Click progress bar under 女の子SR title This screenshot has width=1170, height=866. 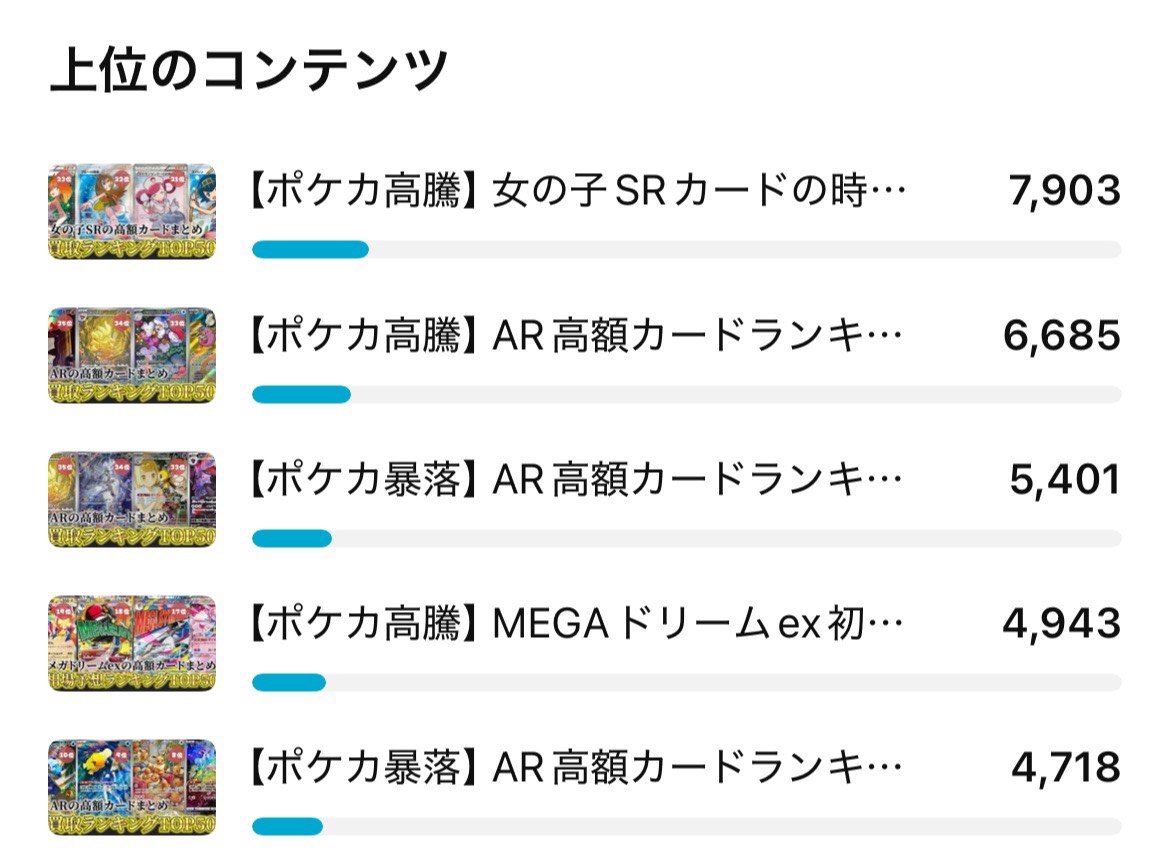pyautogui.click(x=686, y=250)
